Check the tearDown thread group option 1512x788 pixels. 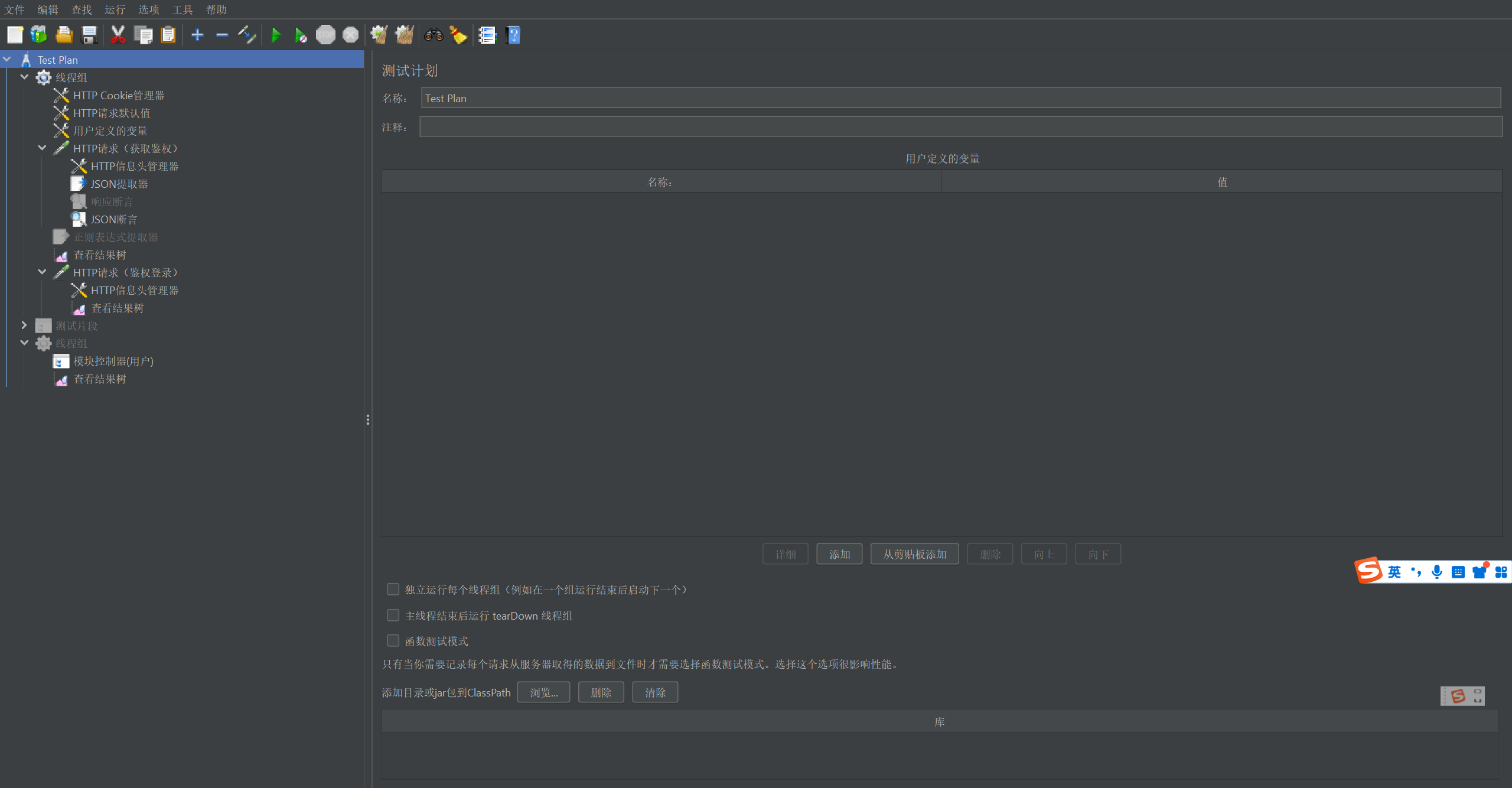pos(393,616)
